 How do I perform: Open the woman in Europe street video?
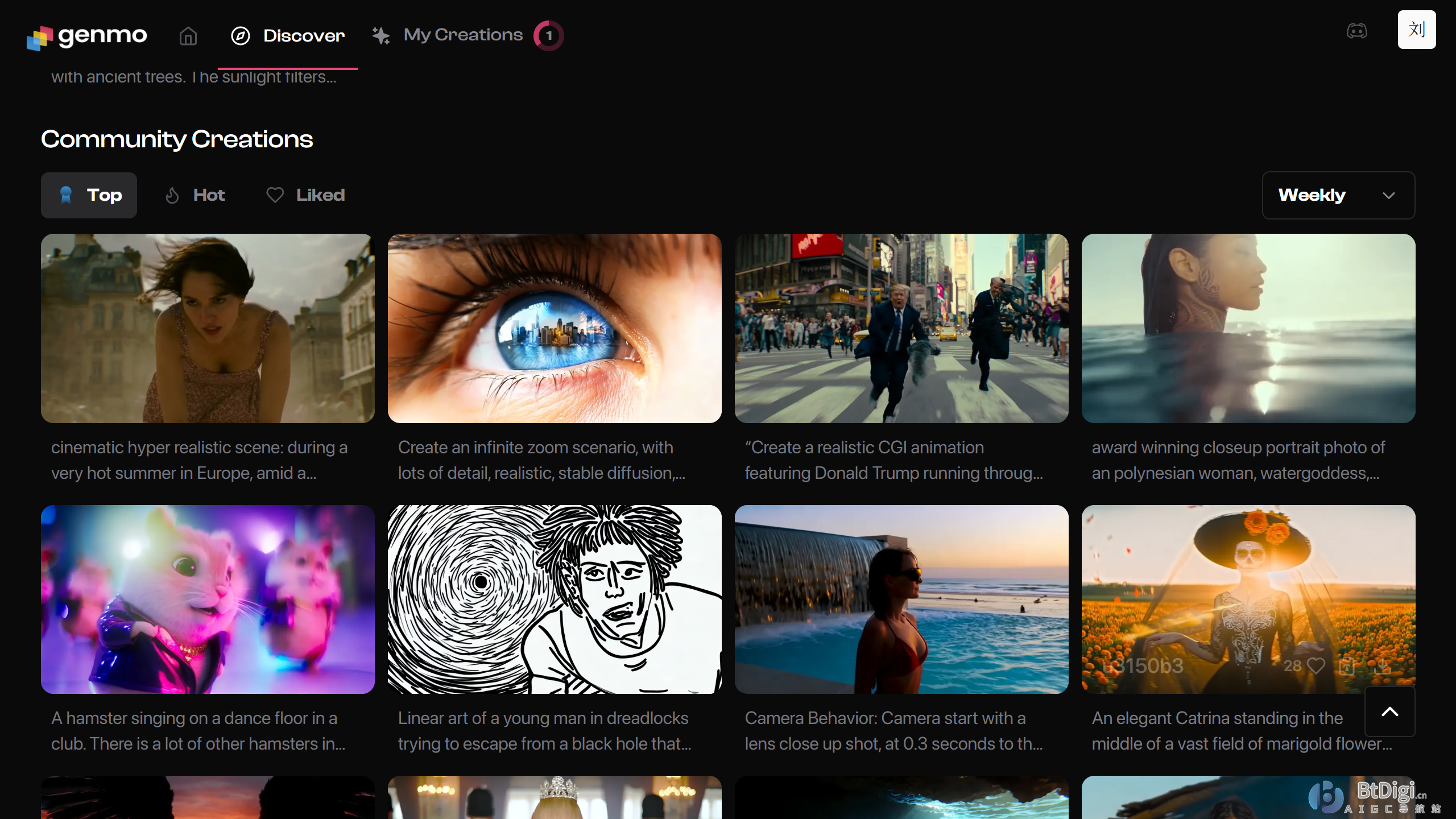(x=208, y=328)
